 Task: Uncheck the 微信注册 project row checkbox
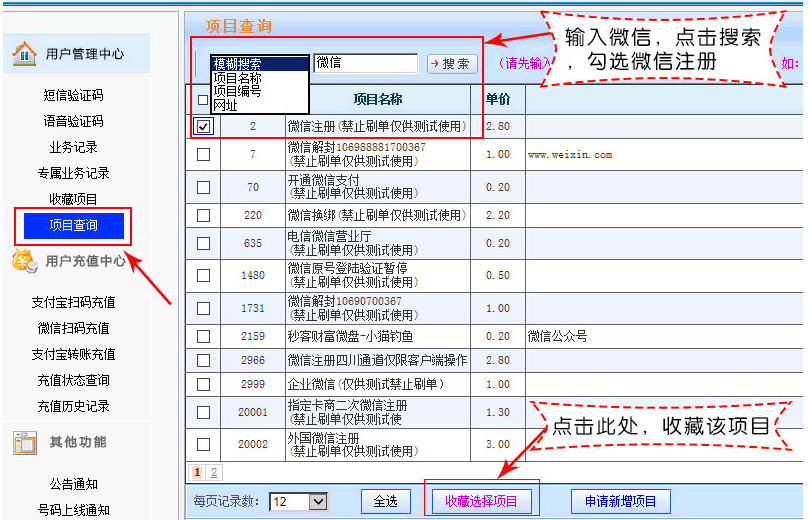[x=203, y=126]
